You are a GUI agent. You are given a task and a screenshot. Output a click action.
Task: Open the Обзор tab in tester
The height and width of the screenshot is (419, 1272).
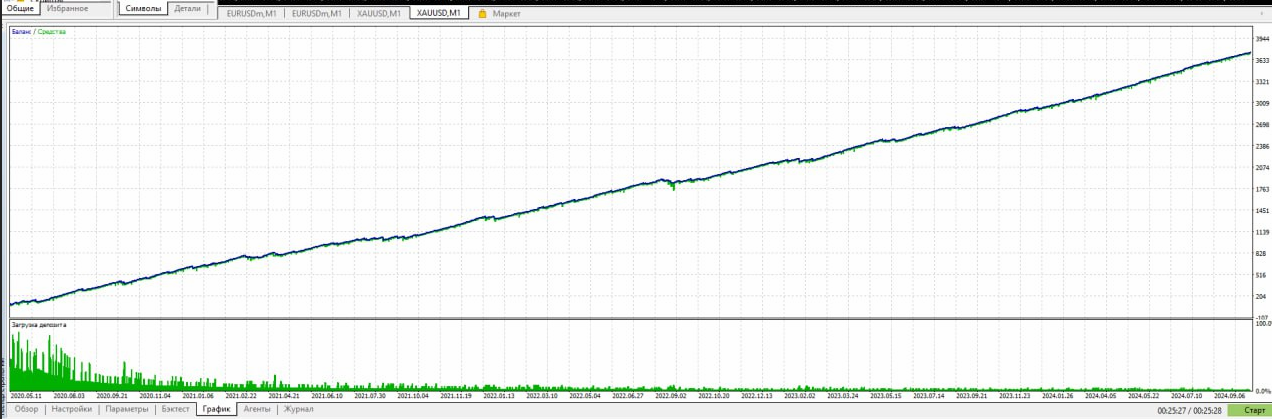(x=26, y=409)
